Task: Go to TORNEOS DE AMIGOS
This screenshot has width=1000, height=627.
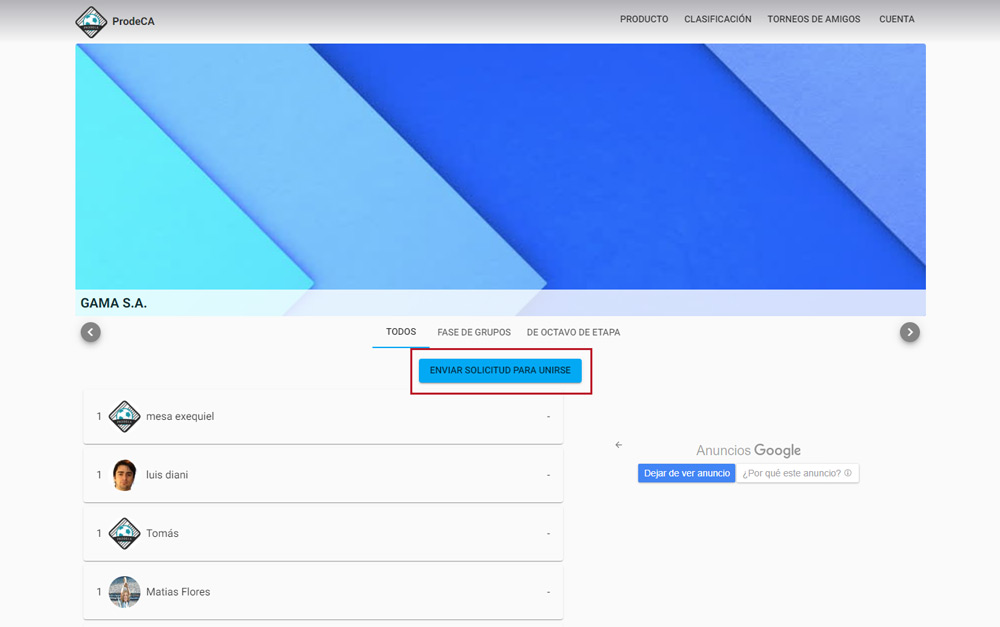Action: point(813,19)
